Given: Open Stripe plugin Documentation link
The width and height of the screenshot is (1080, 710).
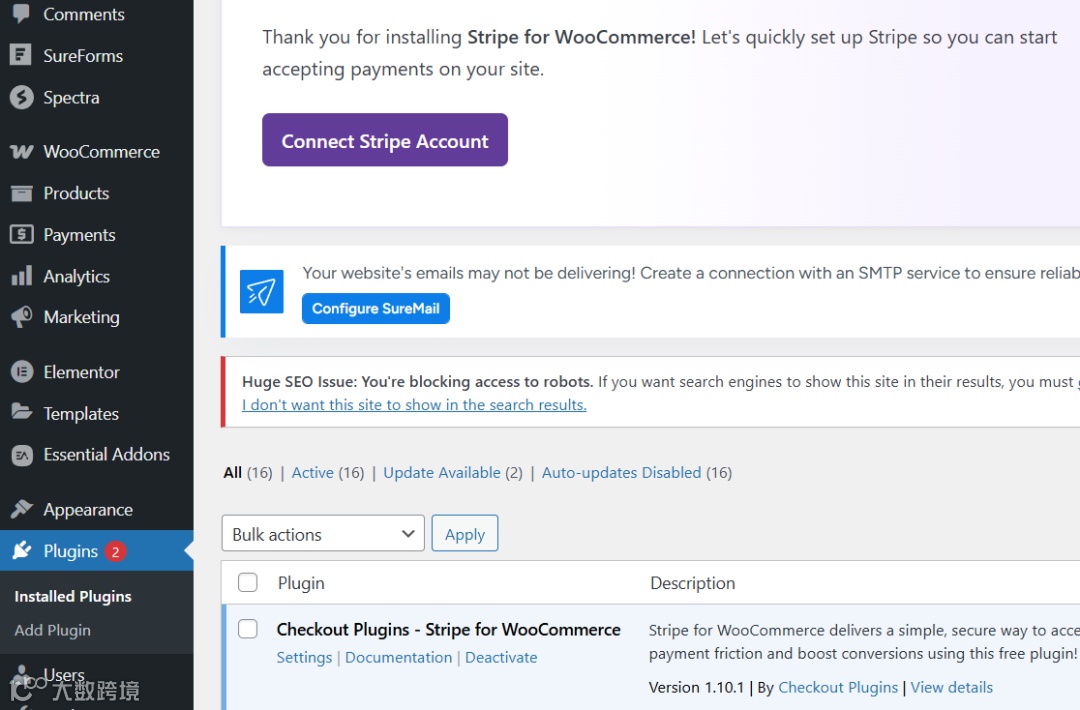Looking at the screenshot, I should click(x=398, y=658).
